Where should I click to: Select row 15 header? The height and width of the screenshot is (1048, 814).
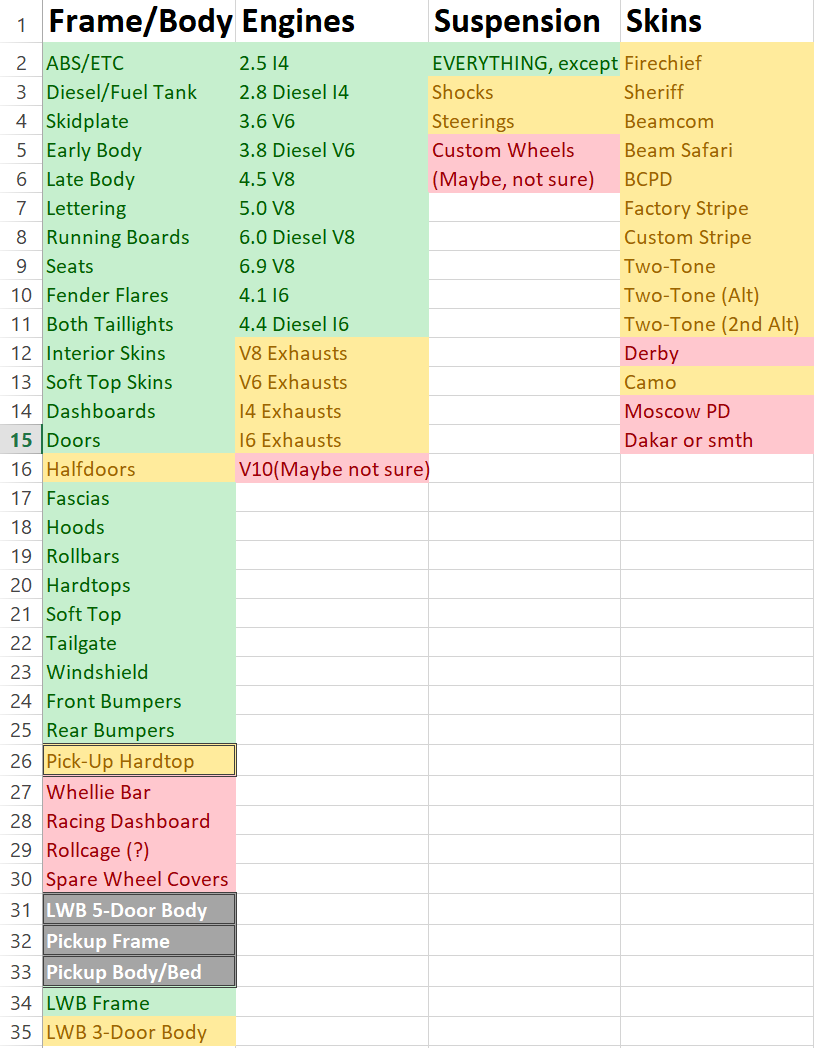[x=21, y=440]
